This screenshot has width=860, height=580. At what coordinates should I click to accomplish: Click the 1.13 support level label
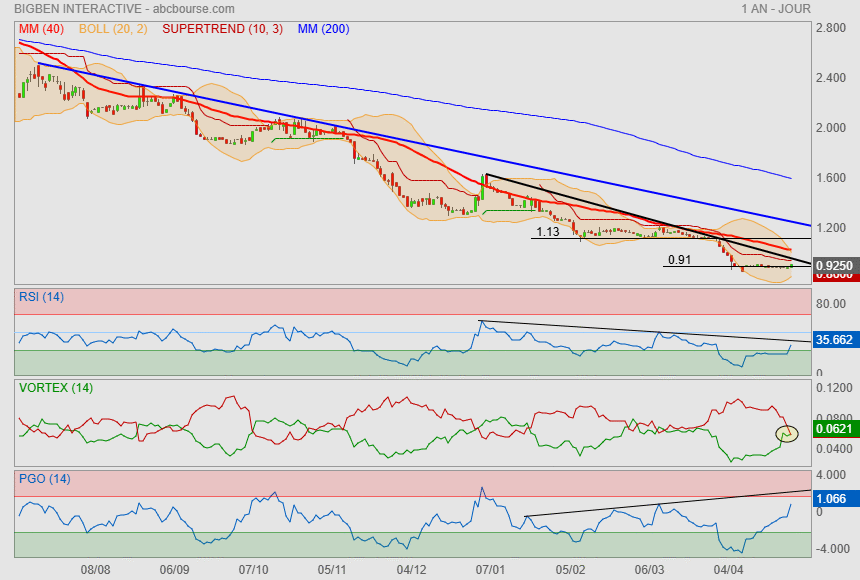tap(547, 232)
